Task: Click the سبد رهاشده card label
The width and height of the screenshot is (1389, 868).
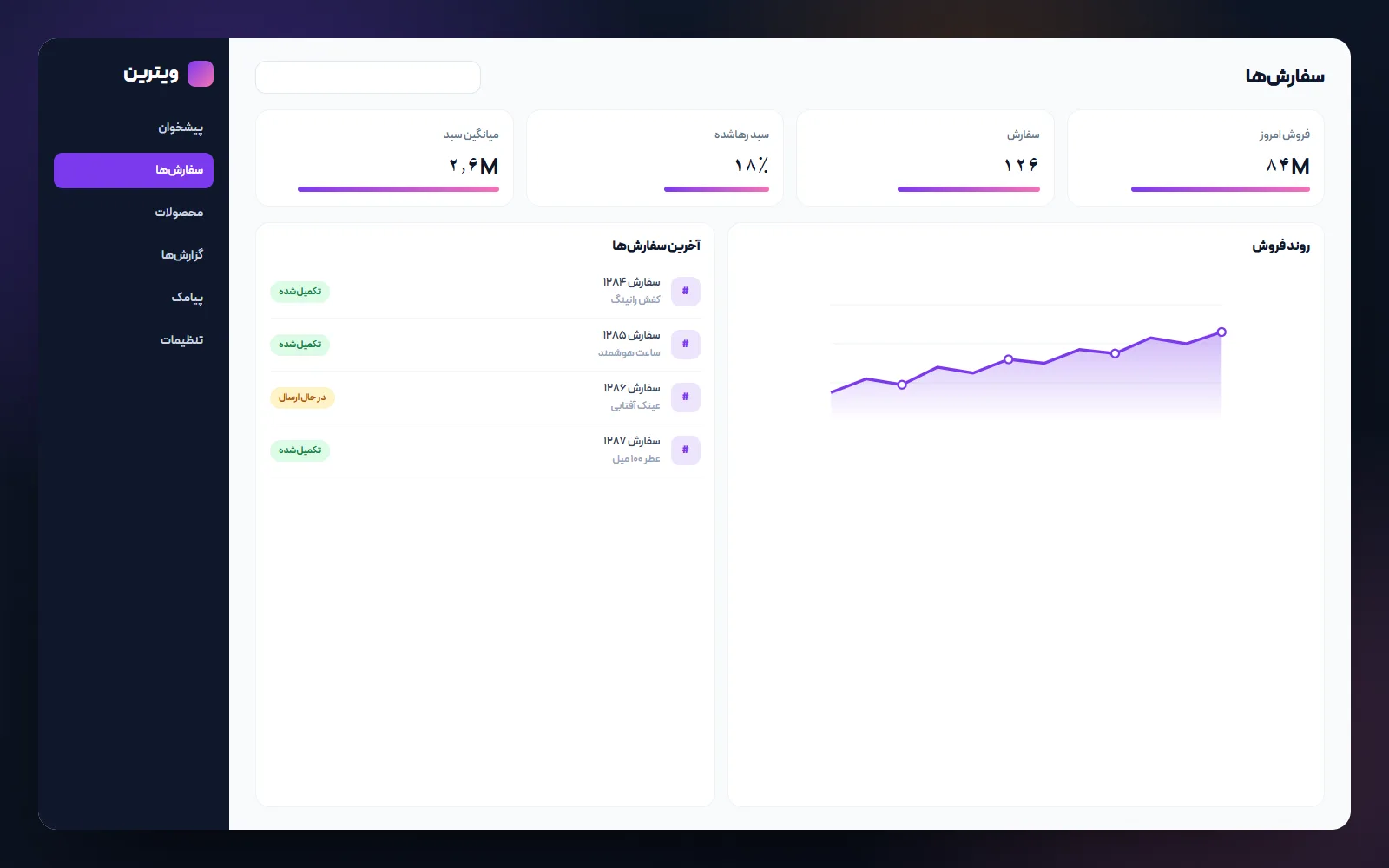Action: (741, 135)
